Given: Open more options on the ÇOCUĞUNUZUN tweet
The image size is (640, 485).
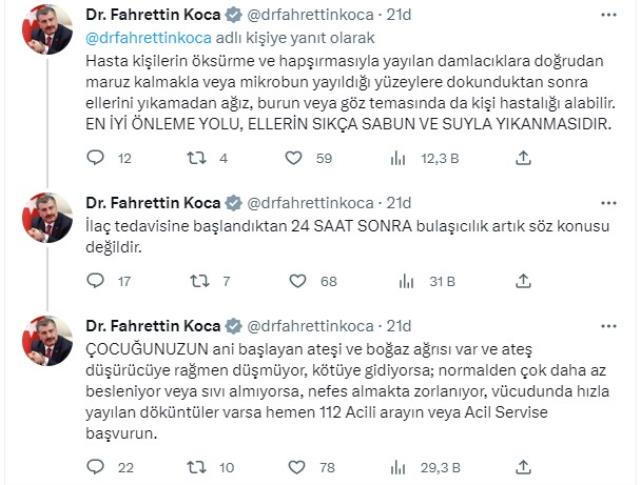Looking at the screenshot, I should [x=610, y=326].
